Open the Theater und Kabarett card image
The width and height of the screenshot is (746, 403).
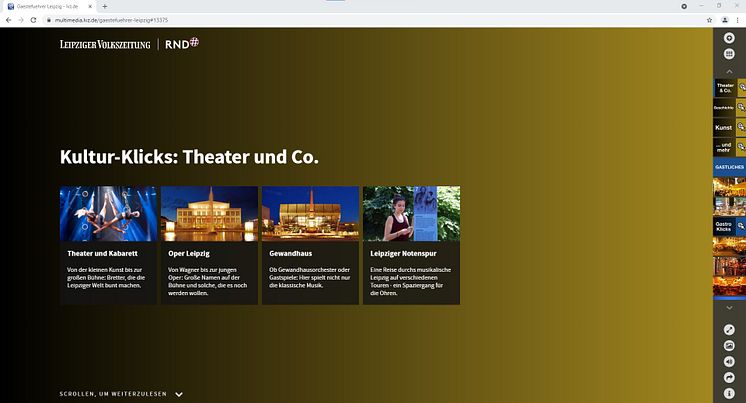[108, 214]
